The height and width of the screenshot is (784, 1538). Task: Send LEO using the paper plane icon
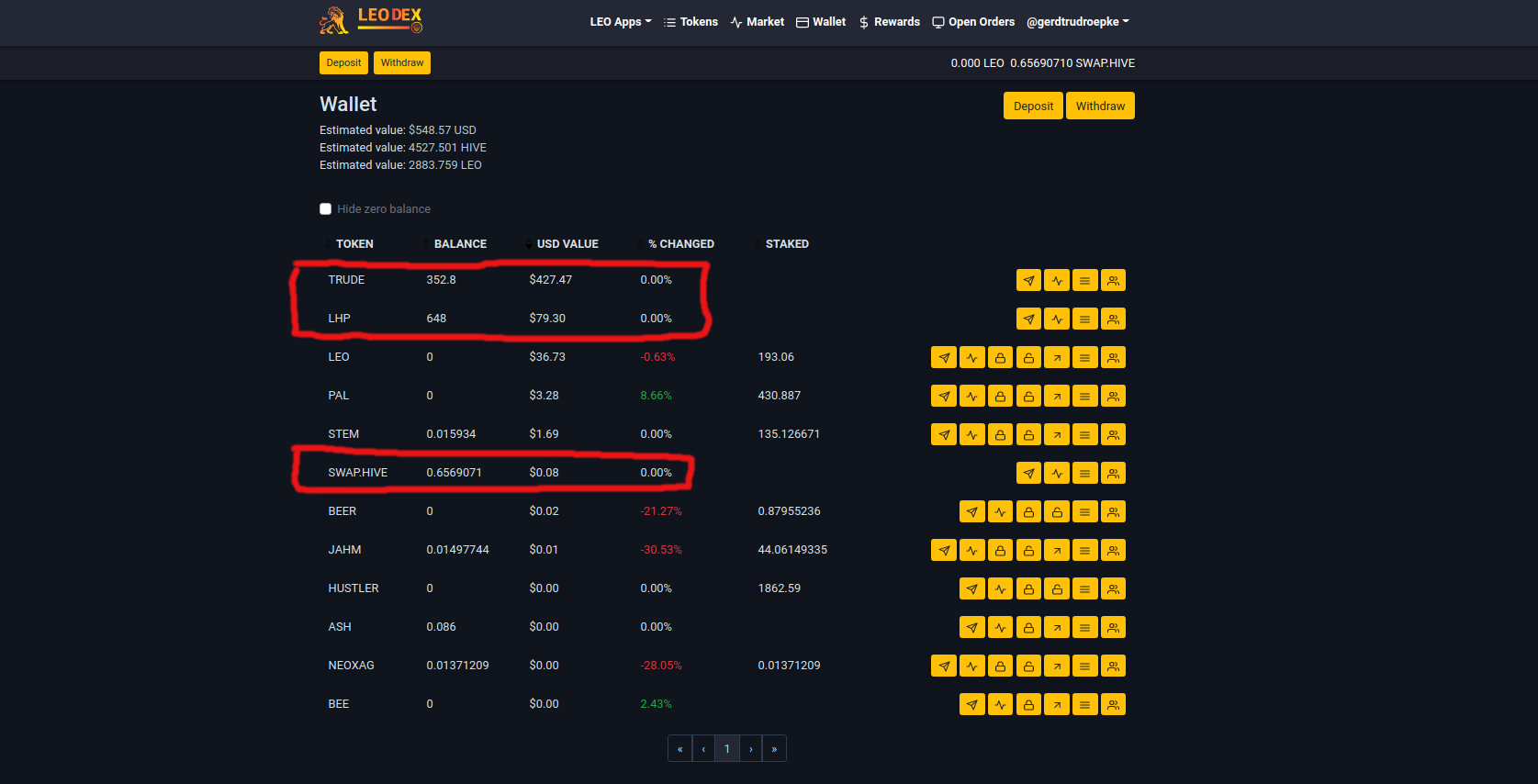[943, 357]
